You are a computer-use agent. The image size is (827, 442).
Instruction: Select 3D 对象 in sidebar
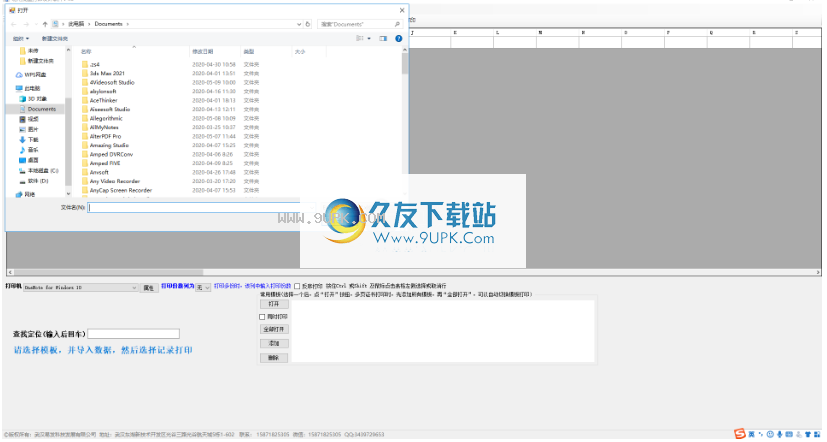pos(33,99)
